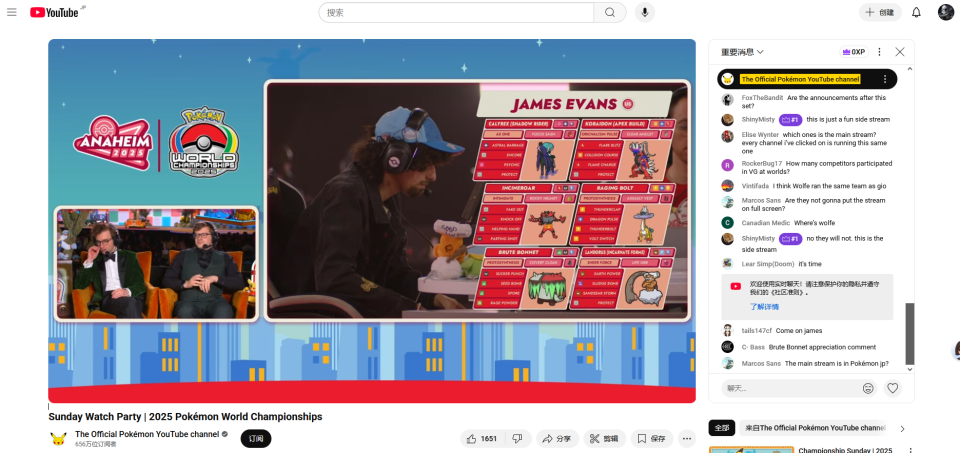This screenshot has width=960, height=453.
Task: Click the magnifier search button
Action: (609, 12)
